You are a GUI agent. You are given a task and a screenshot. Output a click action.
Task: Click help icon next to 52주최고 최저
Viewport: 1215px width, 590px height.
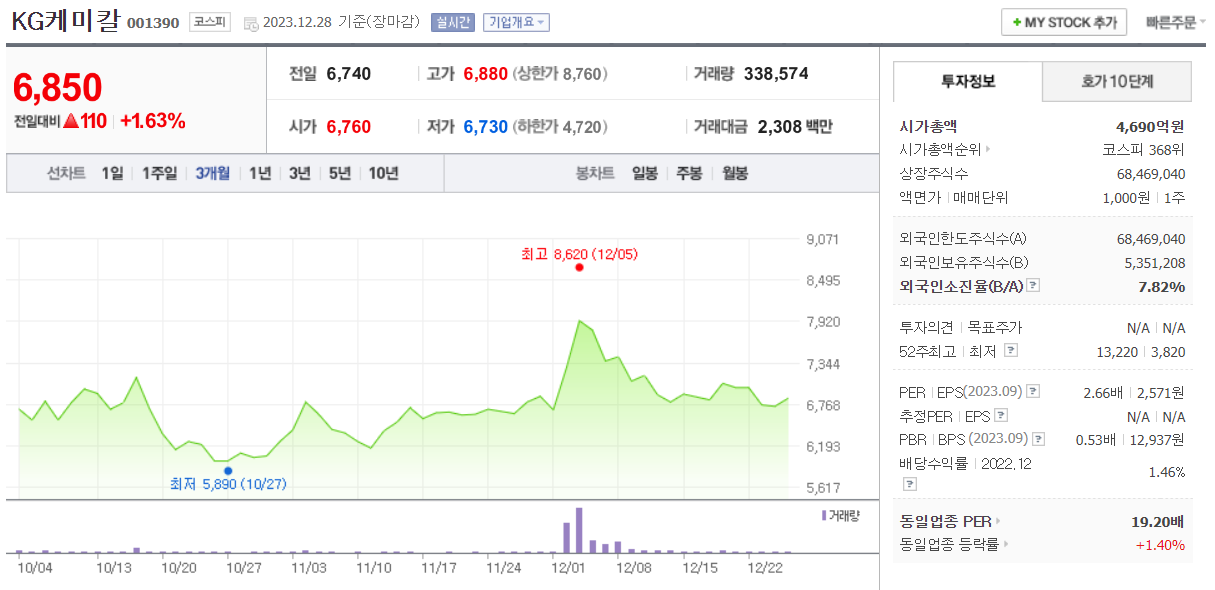tap(1011, 350)
